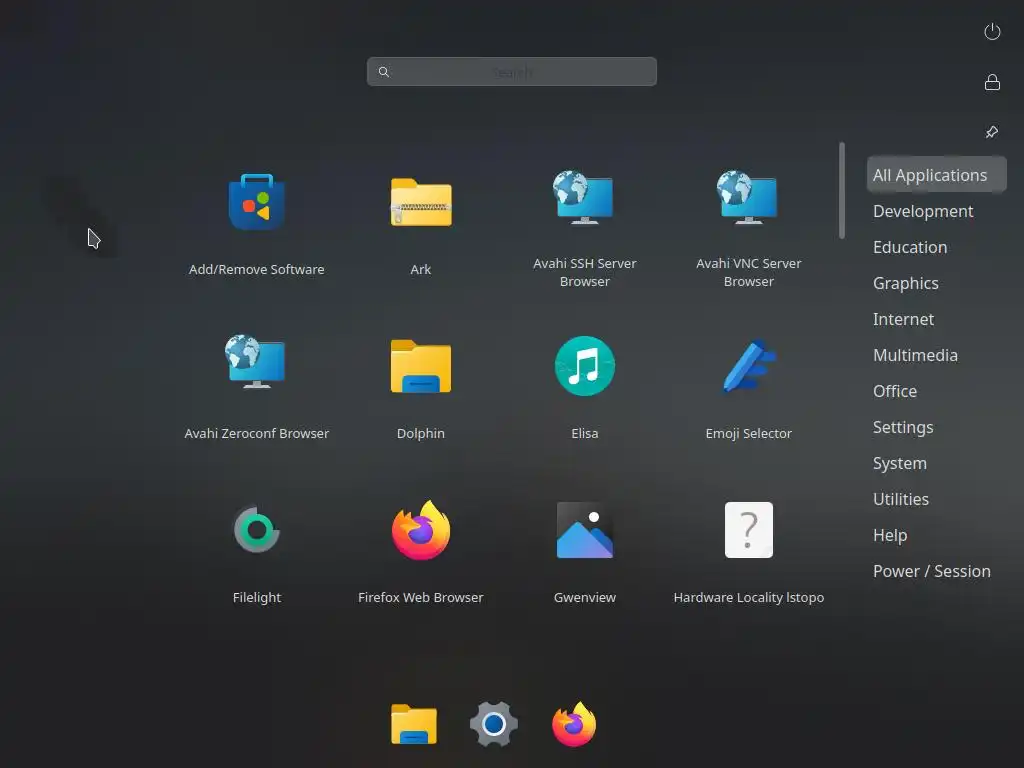Open the favorites Dolphin folder icon
Image resolution: width=1024 pixels, height=768 pixels.
click(x=413, y=724)
